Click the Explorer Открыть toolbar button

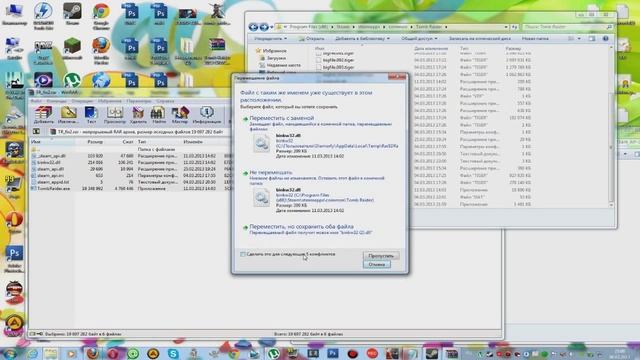point(311,38)
